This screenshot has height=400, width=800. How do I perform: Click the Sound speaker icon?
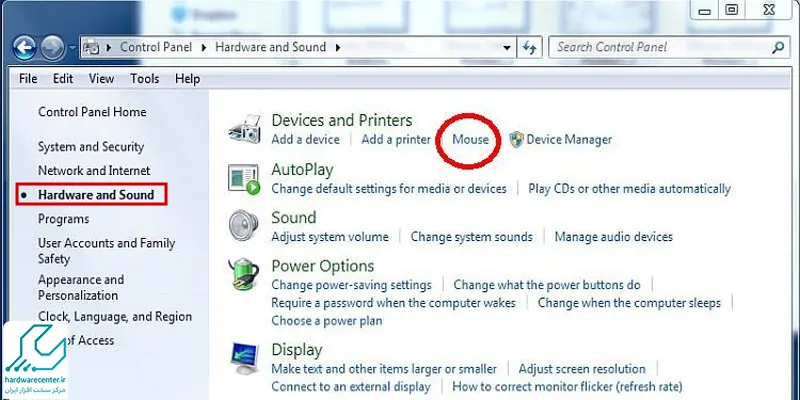coord(244,225)
